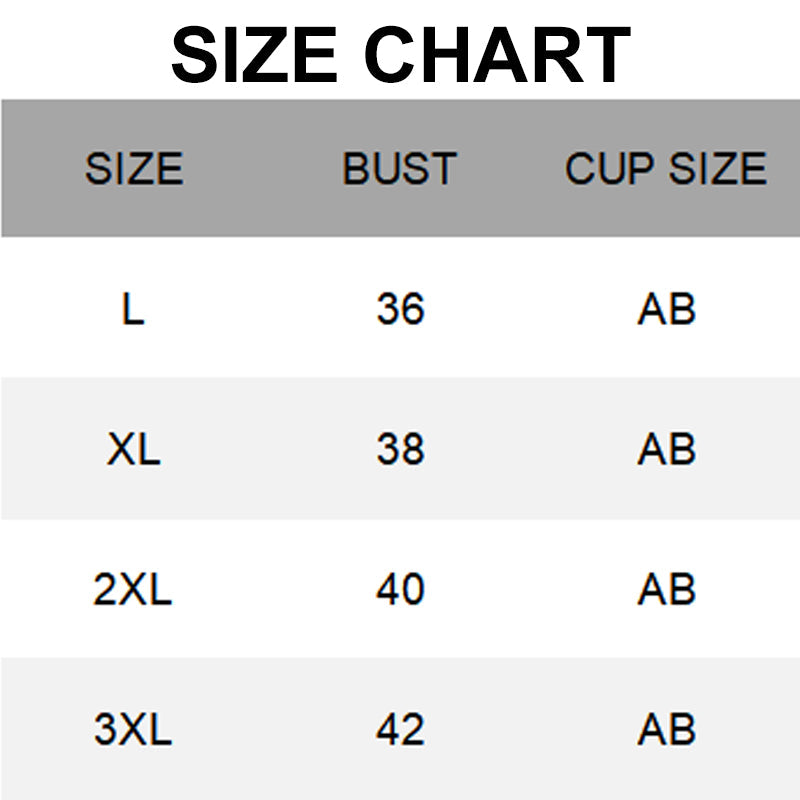Viewport: 800px width, 800px height.
Task: Click SIZE in the CUP SIZE header
Action: click(x=718, y=169)
